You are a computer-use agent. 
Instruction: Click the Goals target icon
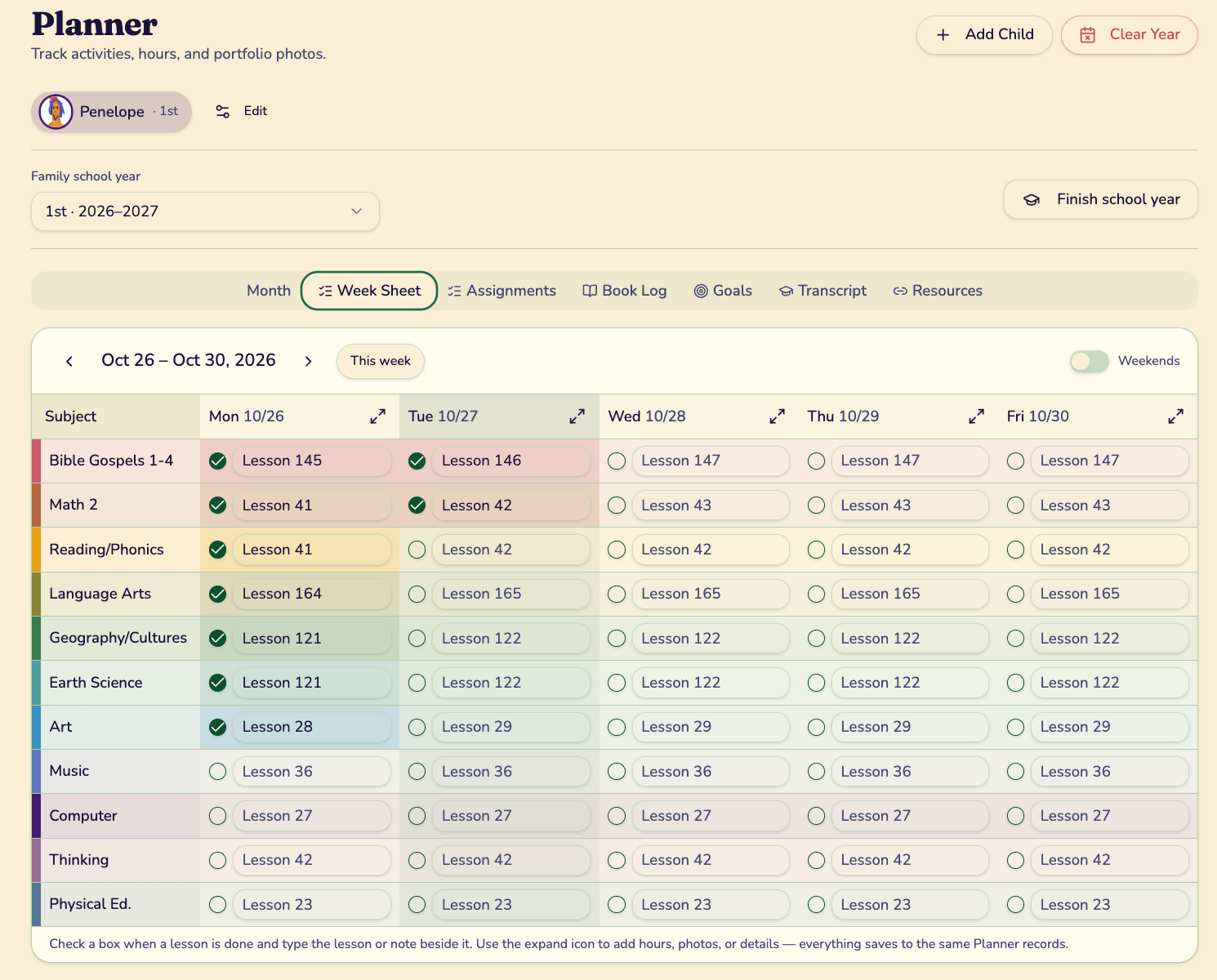click(x=701, y=291)
